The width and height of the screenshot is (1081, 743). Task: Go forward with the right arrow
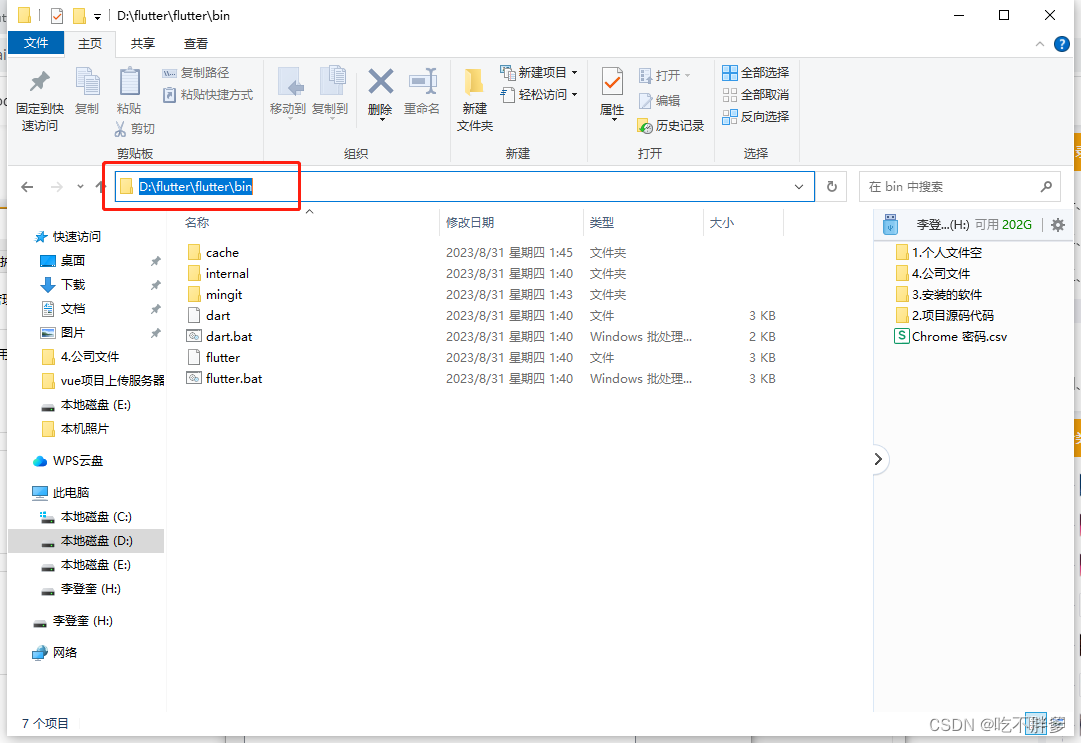[57, 187]
